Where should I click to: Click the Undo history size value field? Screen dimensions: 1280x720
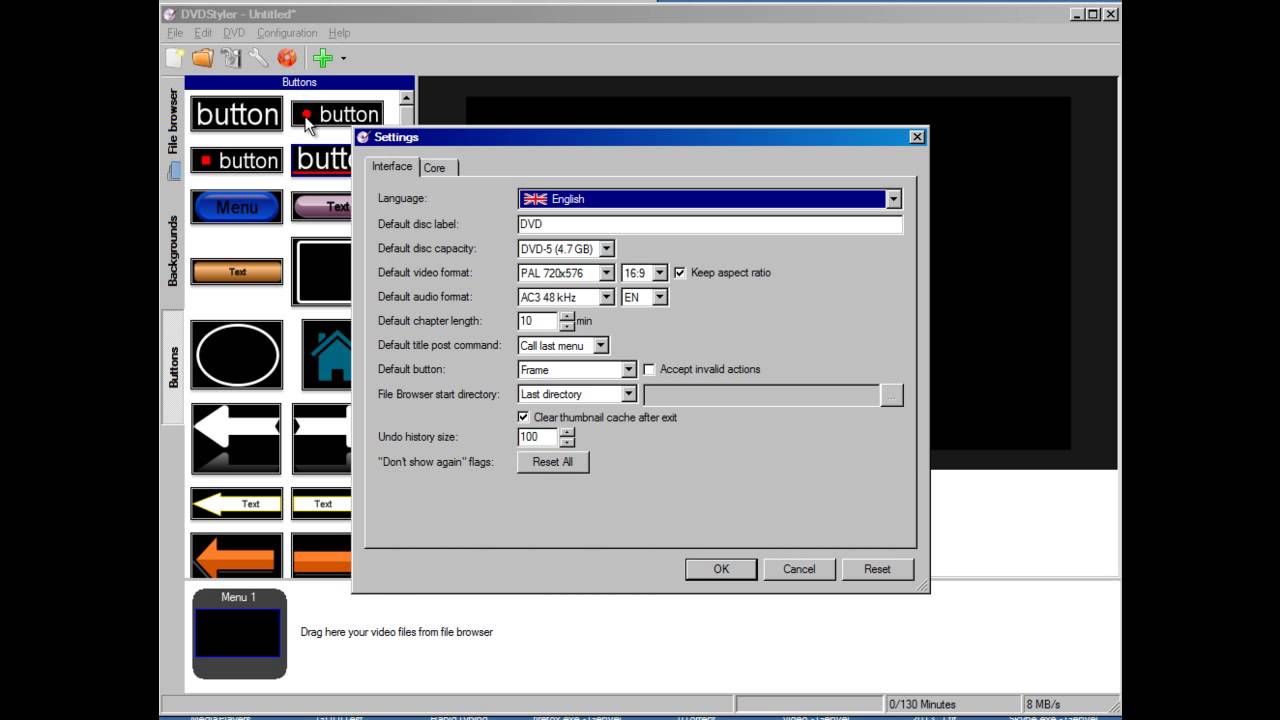pyautogui.click(x=538, y=437)
